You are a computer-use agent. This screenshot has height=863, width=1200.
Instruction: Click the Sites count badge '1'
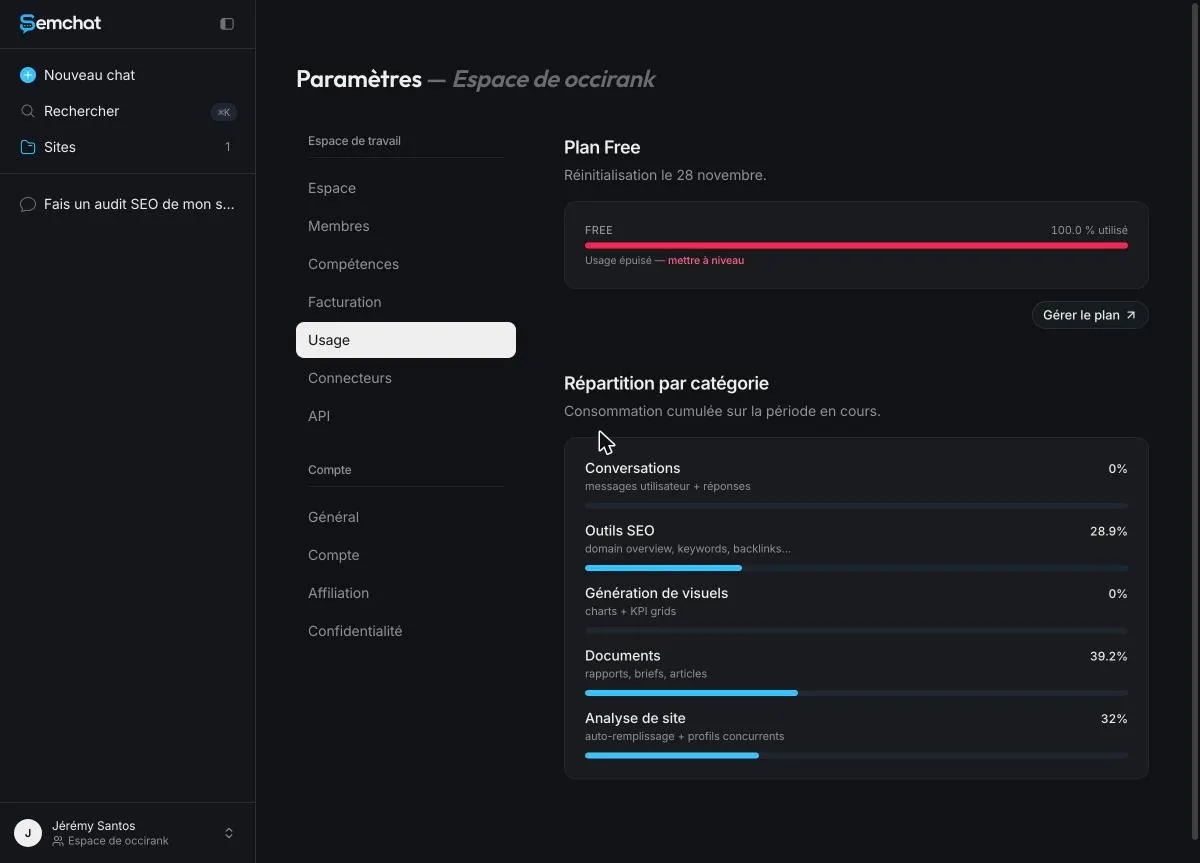227,147
